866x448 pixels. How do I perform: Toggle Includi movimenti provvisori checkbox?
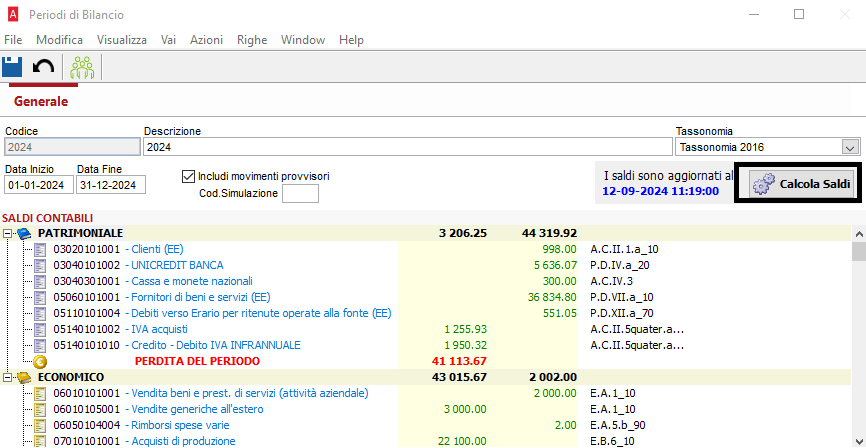point(187,177)
